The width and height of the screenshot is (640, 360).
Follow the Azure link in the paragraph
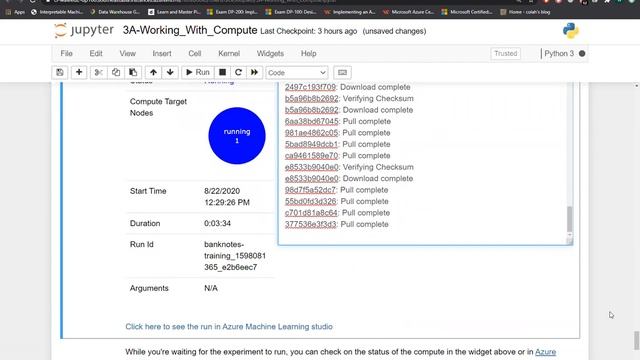(545, 352)
